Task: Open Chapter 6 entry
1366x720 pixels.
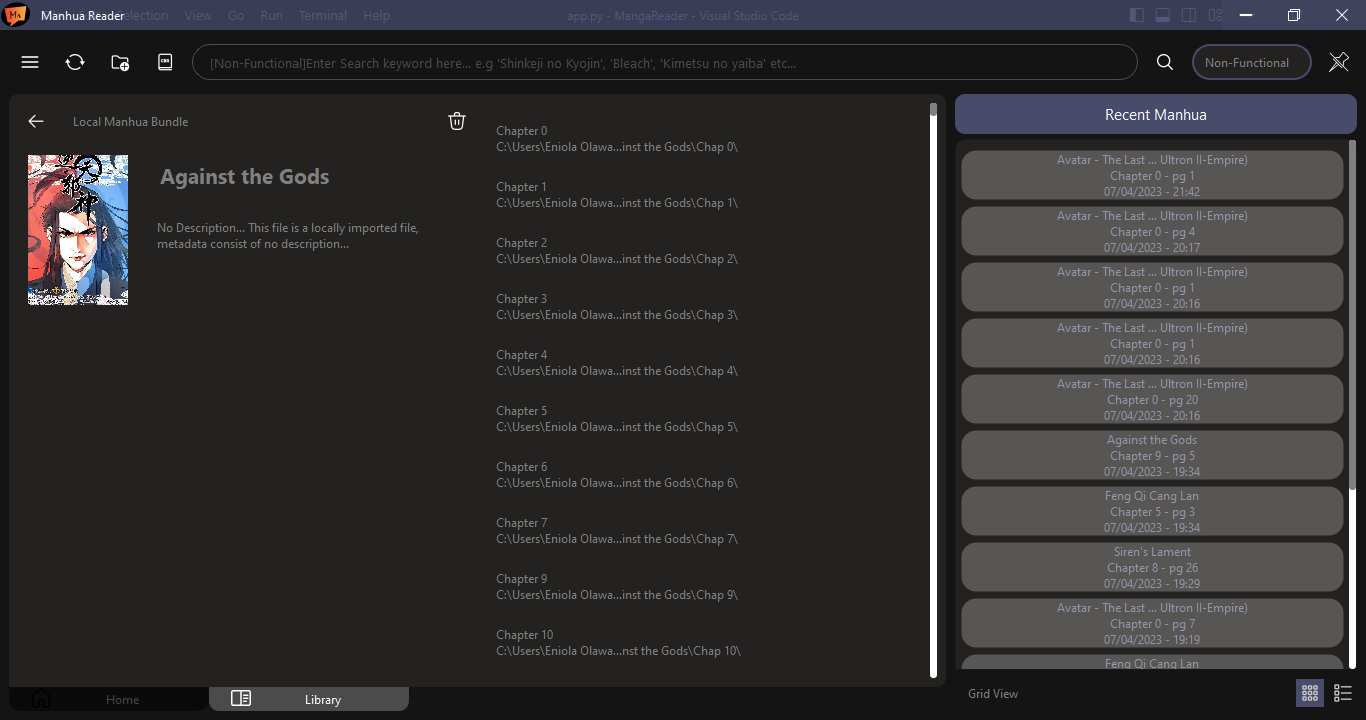Action: tap(617, 475)
